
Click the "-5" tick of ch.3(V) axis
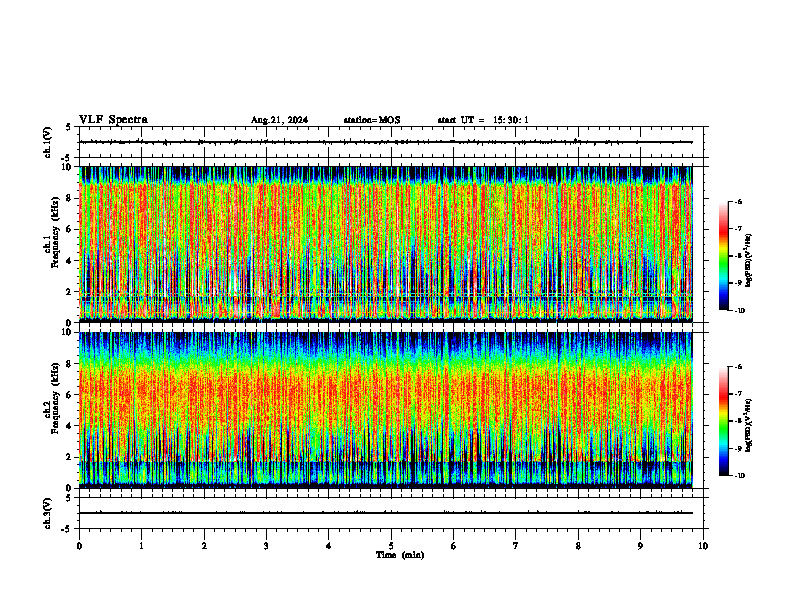67,529
